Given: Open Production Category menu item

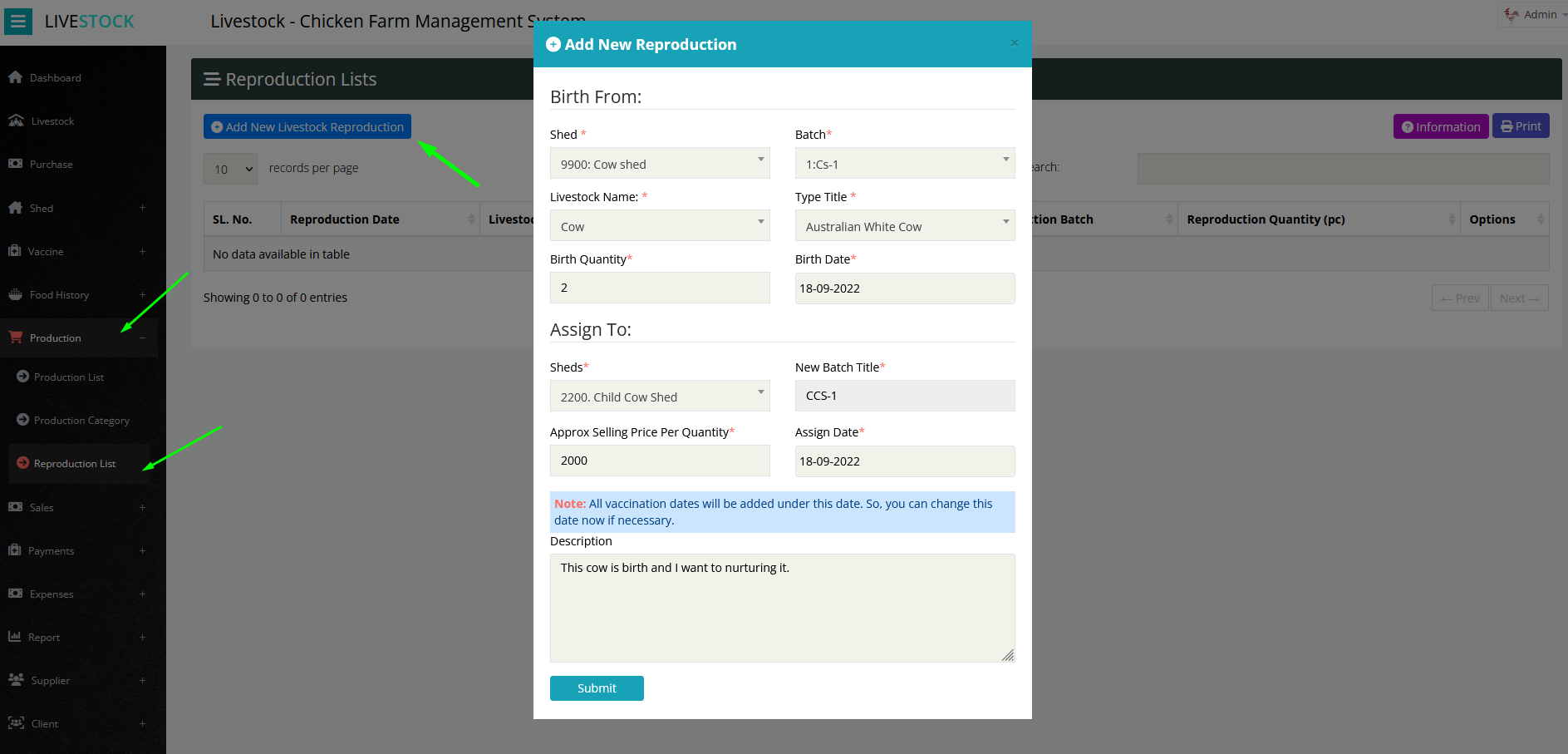Looking at the screenshot, I should point(81,421).
